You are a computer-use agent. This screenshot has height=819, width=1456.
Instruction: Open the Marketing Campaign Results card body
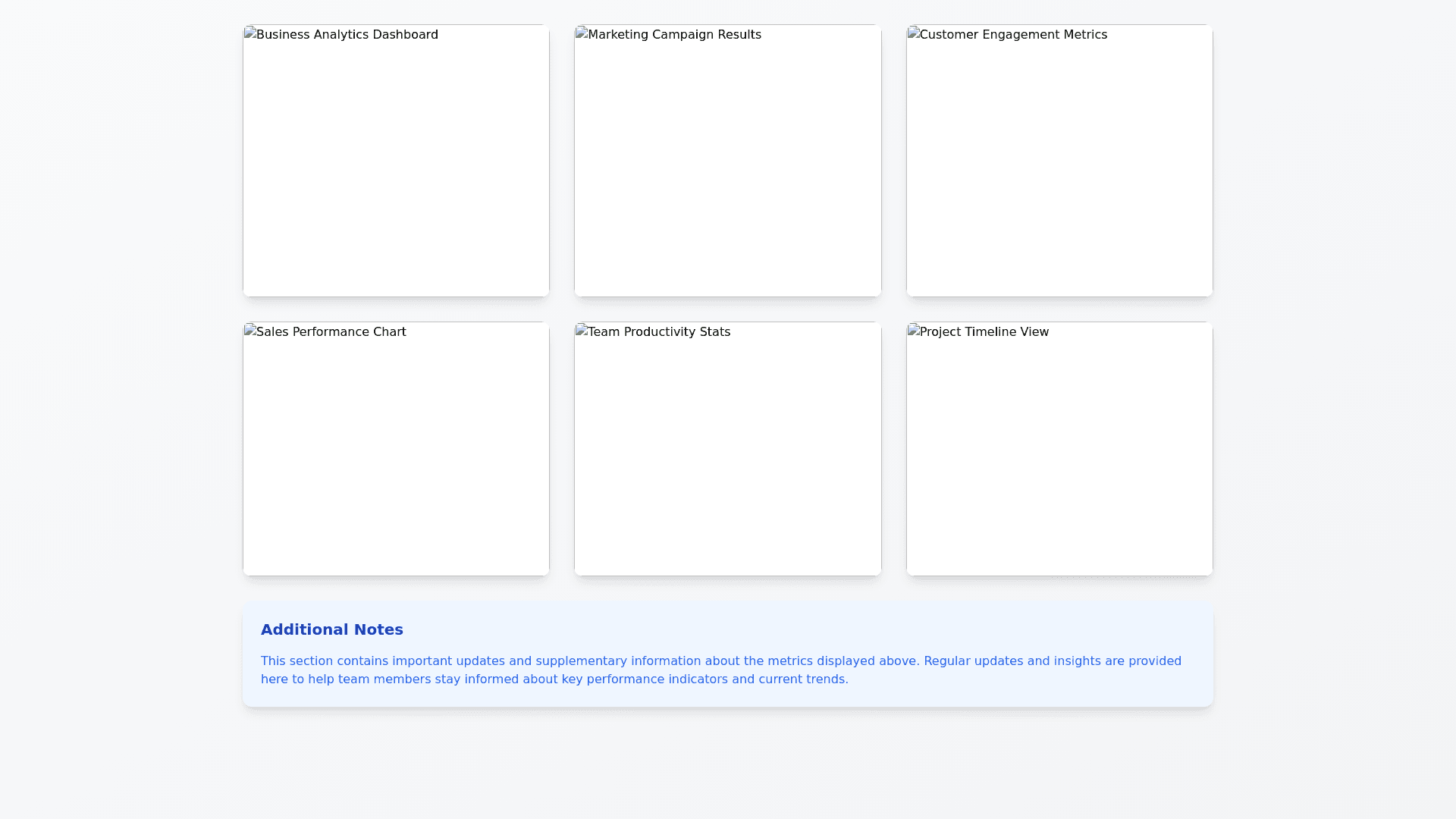[728, 167]
